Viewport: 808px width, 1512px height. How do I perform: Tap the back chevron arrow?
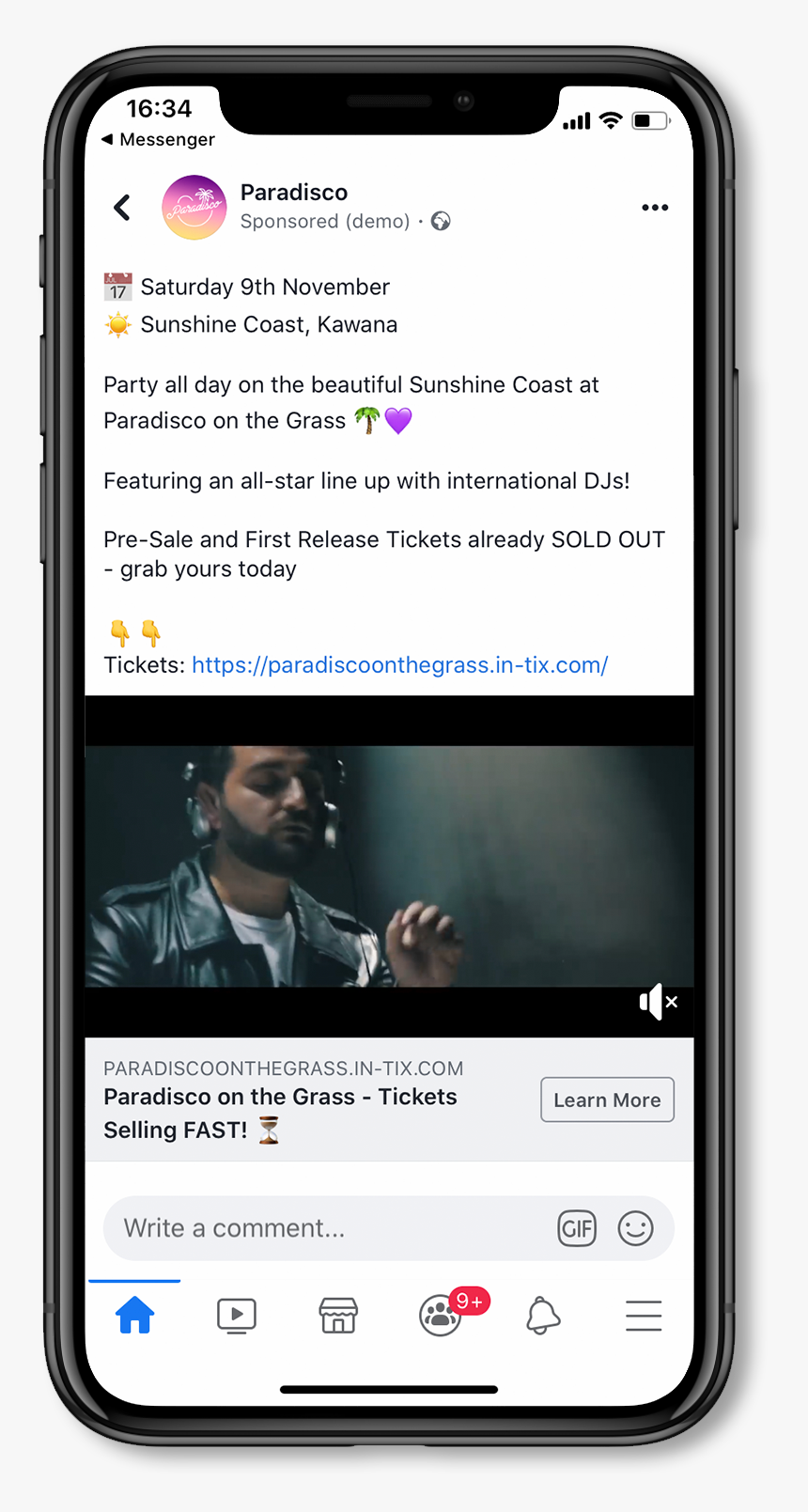coord(122,208)
